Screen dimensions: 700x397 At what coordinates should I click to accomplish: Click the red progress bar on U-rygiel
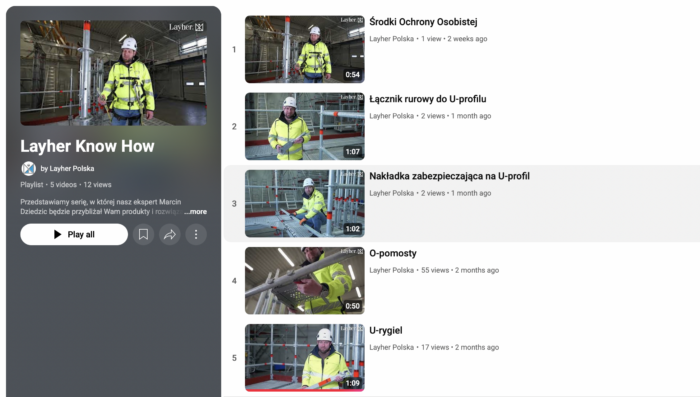point(304,390)
